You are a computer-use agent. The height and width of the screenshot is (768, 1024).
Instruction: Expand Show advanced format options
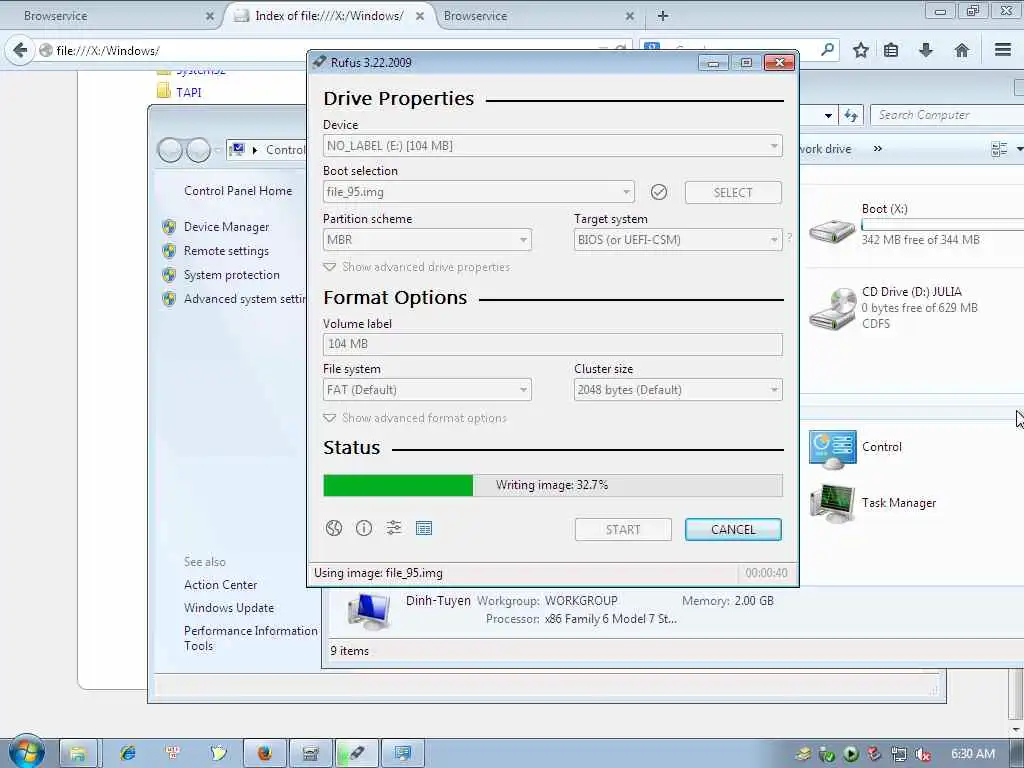415,418
